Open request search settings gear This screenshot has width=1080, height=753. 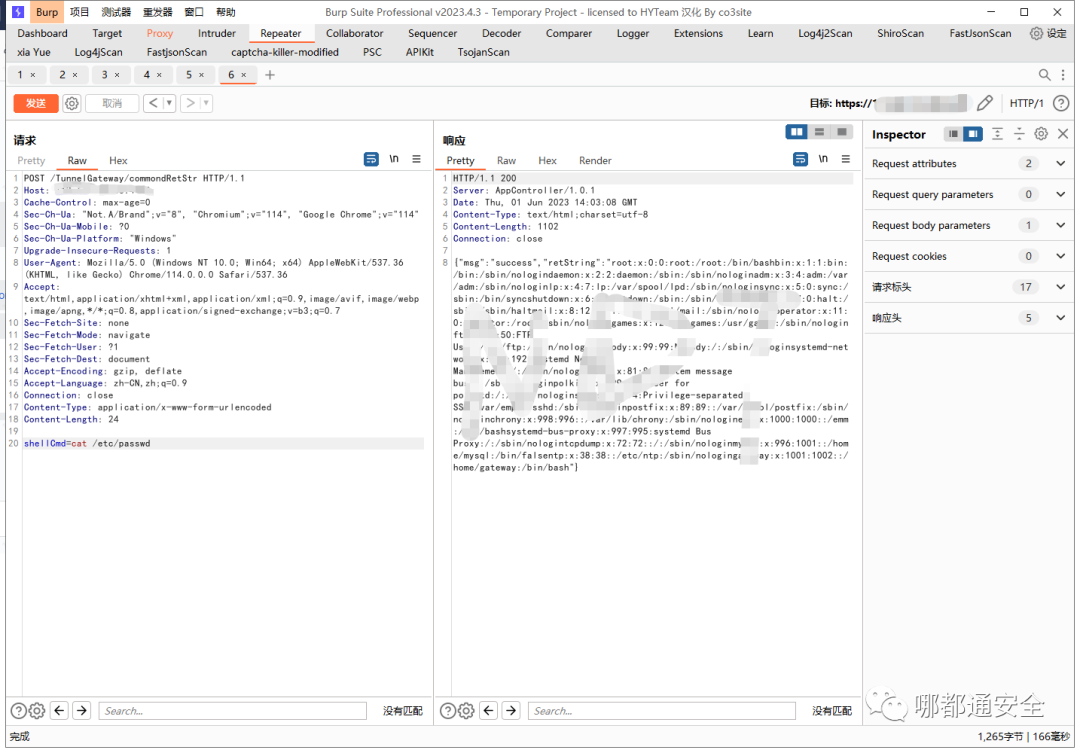coord(37,710)
